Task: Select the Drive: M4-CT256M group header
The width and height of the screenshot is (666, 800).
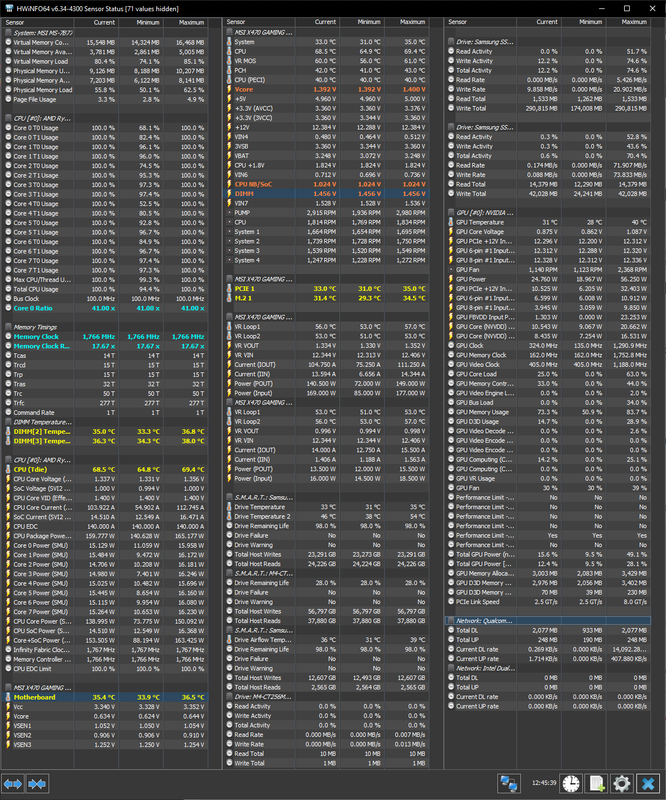Action: pos(327,697)
